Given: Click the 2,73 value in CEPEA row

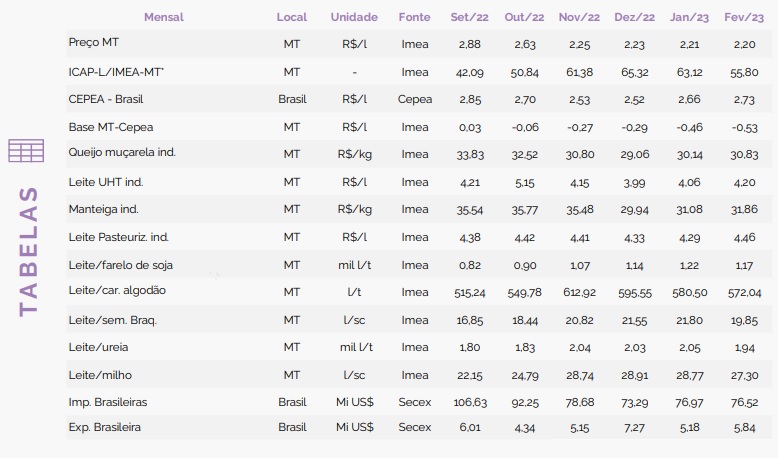Looking at the screenshot, I should click(x=744, y=99).
